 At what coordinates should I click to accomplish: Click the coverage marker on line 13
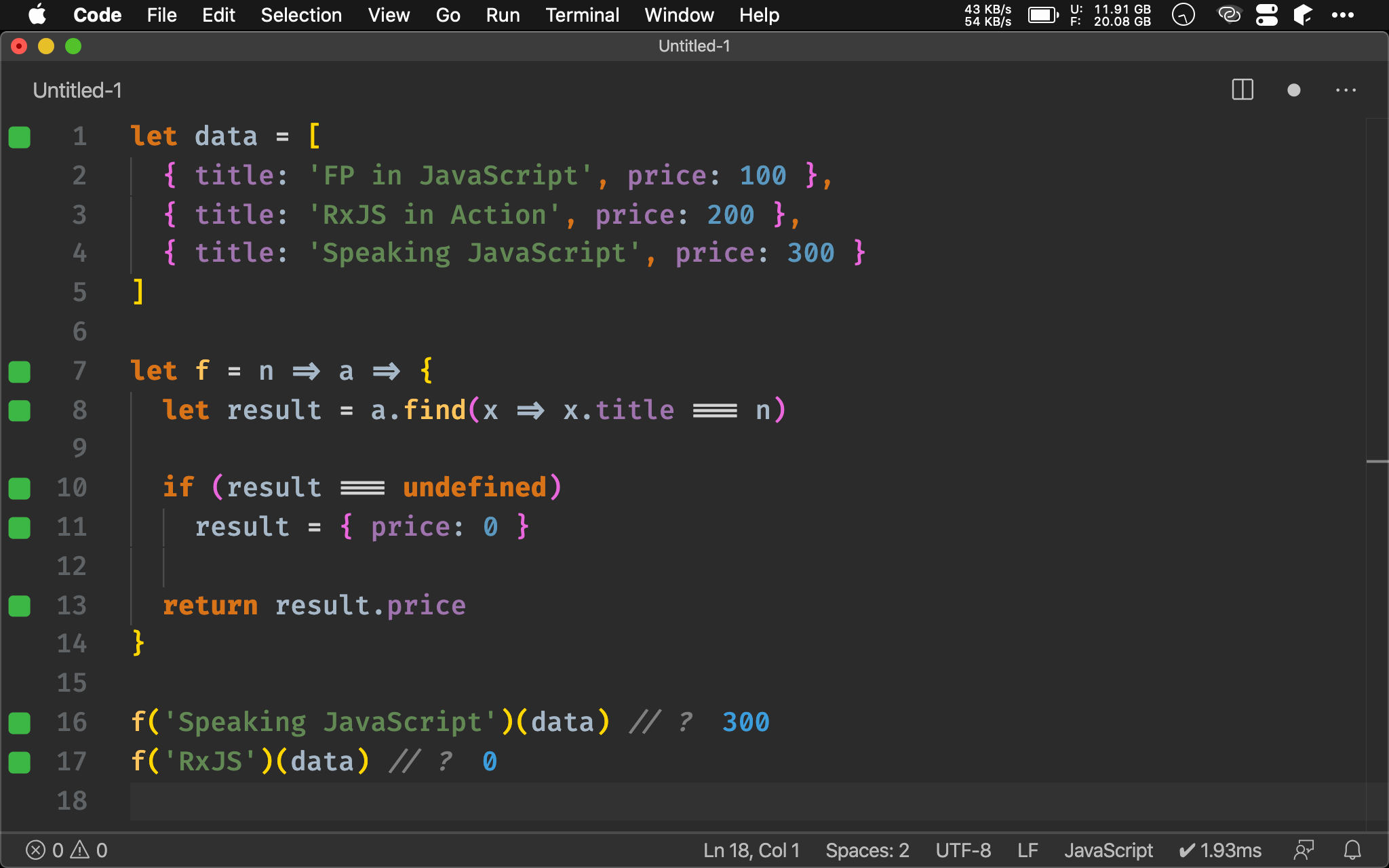point(20,606)
